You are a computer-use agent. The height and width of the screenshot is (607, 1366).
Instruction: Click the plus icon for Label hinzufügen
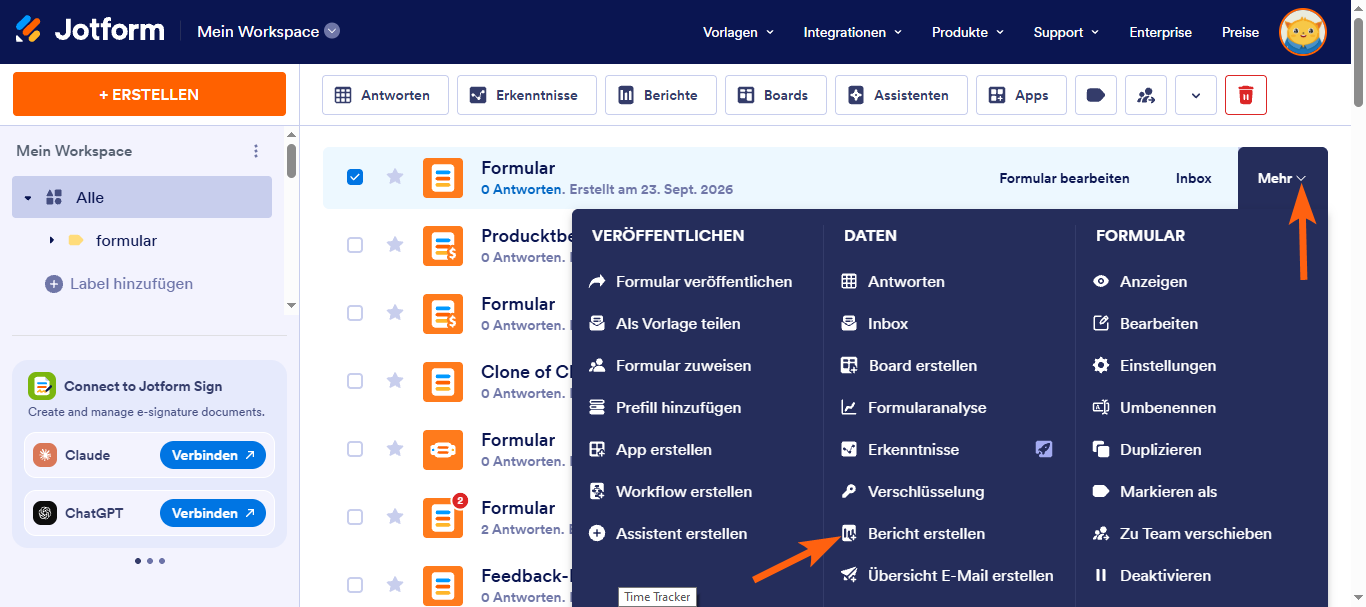click(54, 284)
